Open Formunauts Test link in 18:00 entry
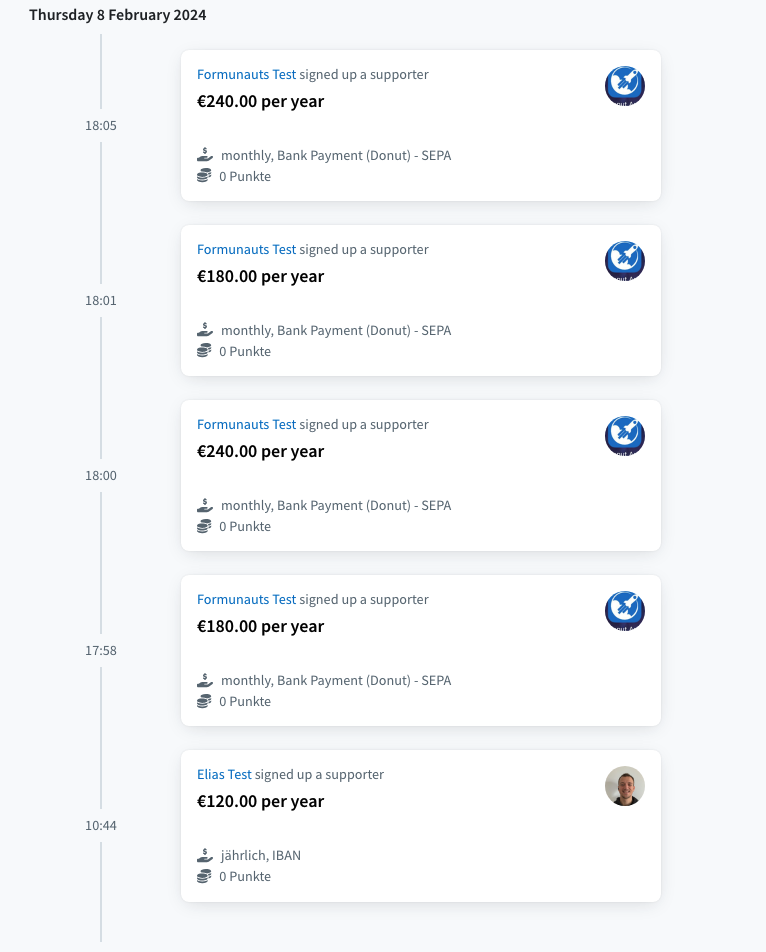This screenshot has height=952, width=766. click(x=246, y=424)
